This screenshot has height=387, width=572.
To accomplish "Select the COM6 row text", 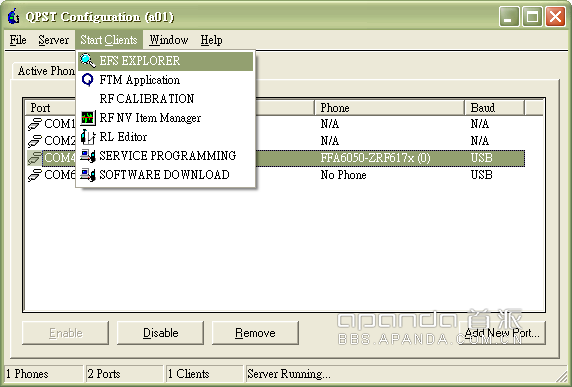I will tap(59, 175).
